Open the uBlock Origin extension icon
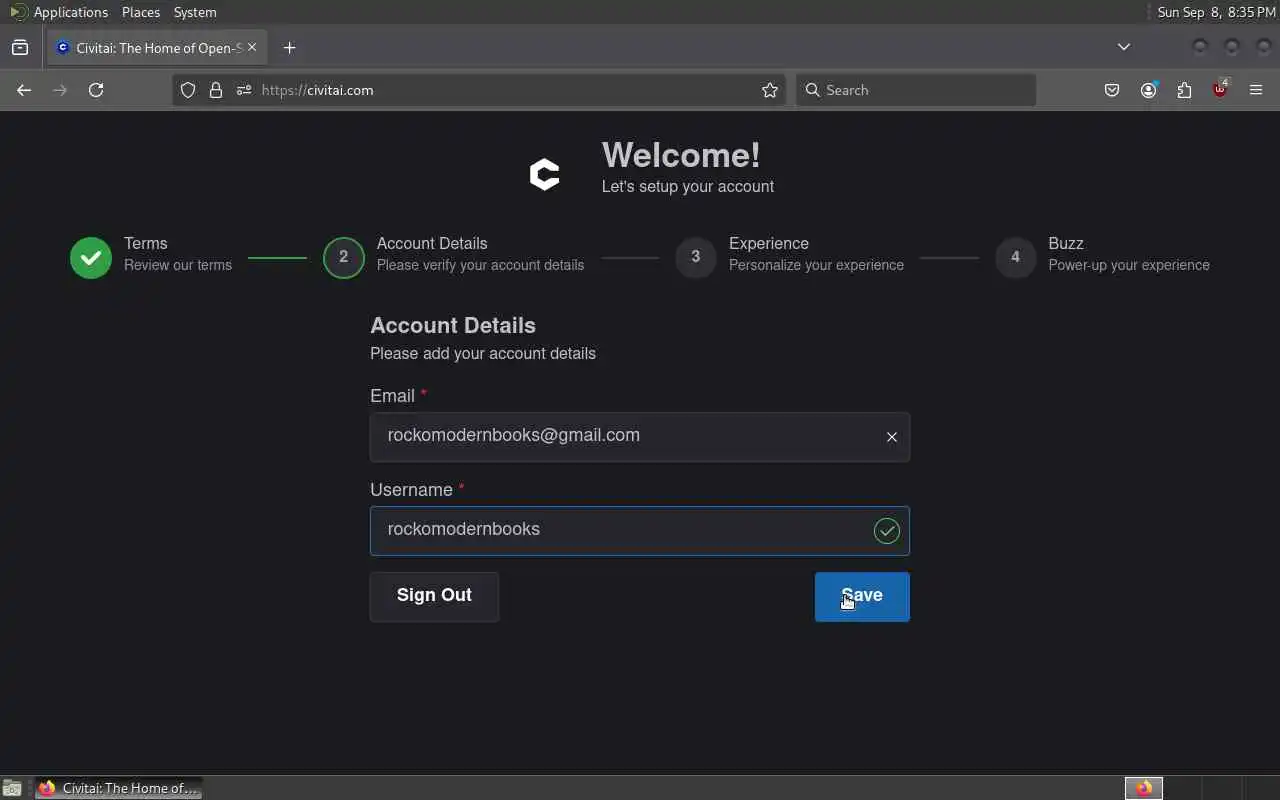Viewport: 1280px width, 800px height. (1220, 89)
